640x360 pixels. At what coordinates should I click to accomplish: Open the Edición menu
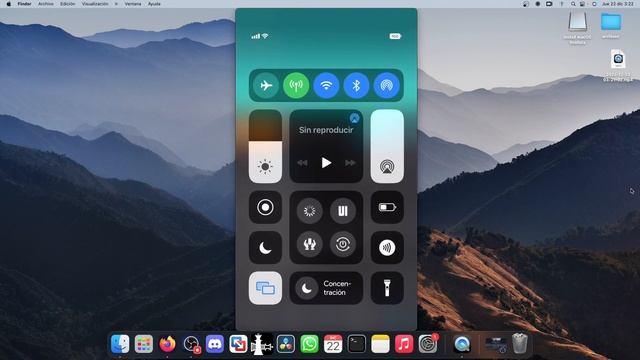68,4
